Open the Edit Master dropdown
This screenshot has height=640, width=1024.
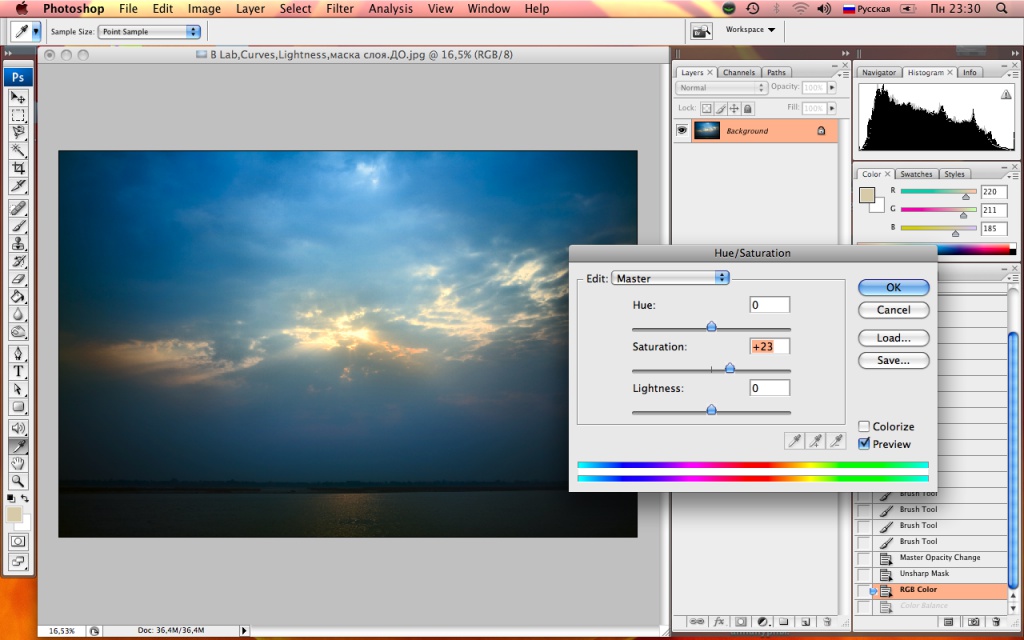(670, 278)
